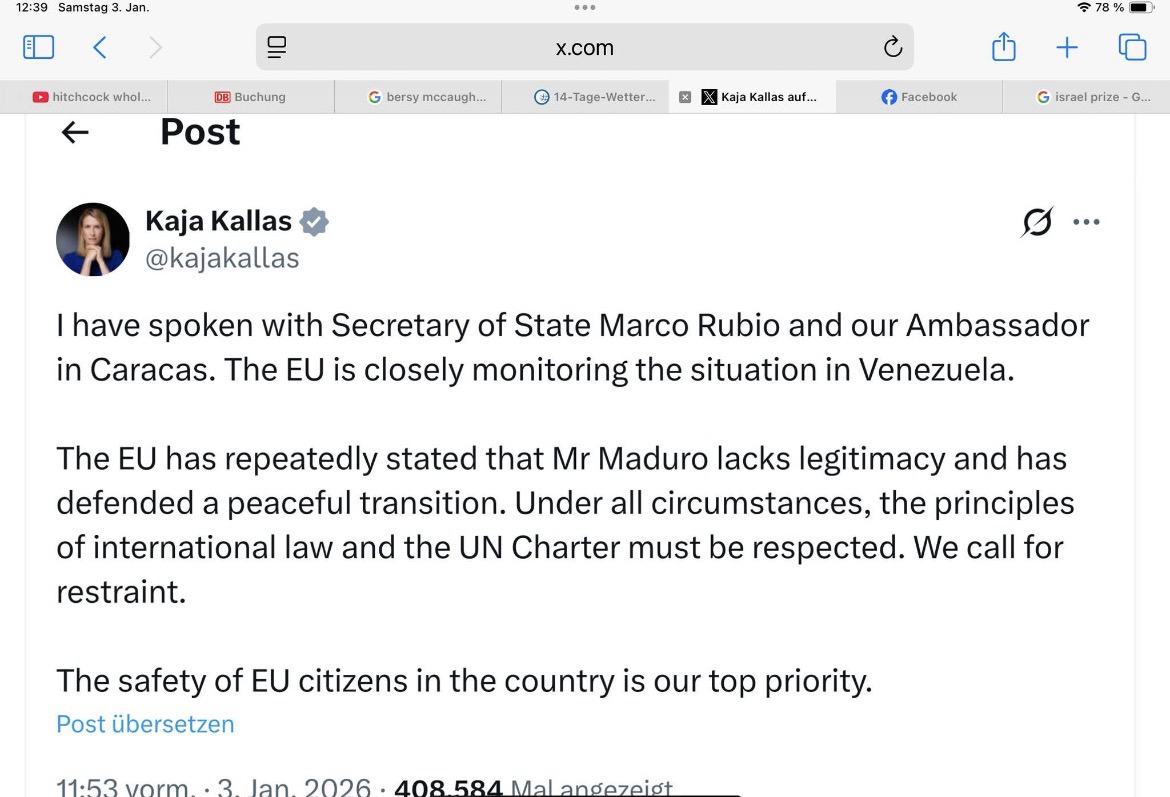Tap Kaja Kallas's profile picture
This screenshot has width=1170, height=797.
(x=93, y=240)
